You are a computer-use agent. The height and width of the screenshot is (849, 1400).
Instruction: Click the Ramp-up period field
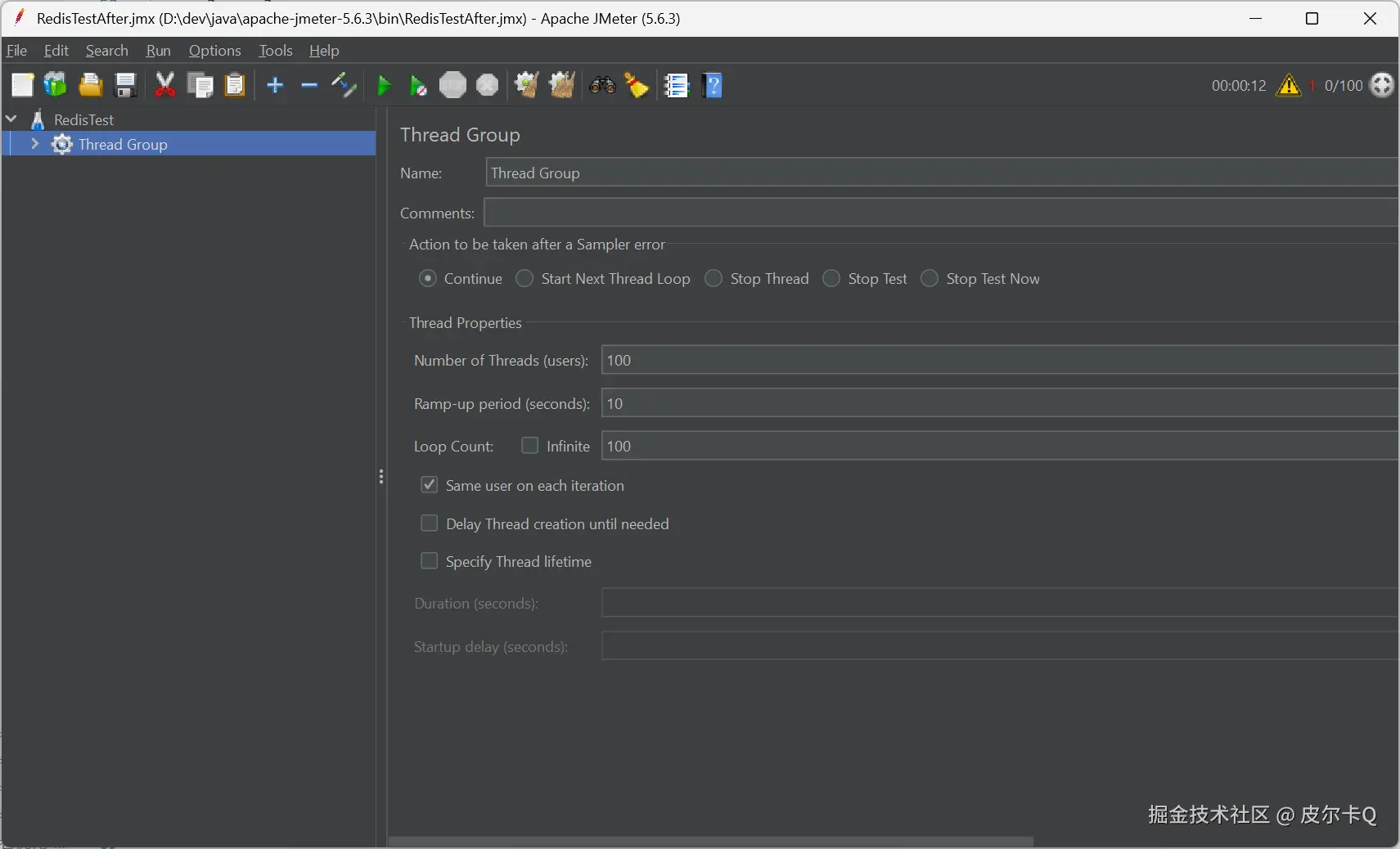[x=1000, y=403]
